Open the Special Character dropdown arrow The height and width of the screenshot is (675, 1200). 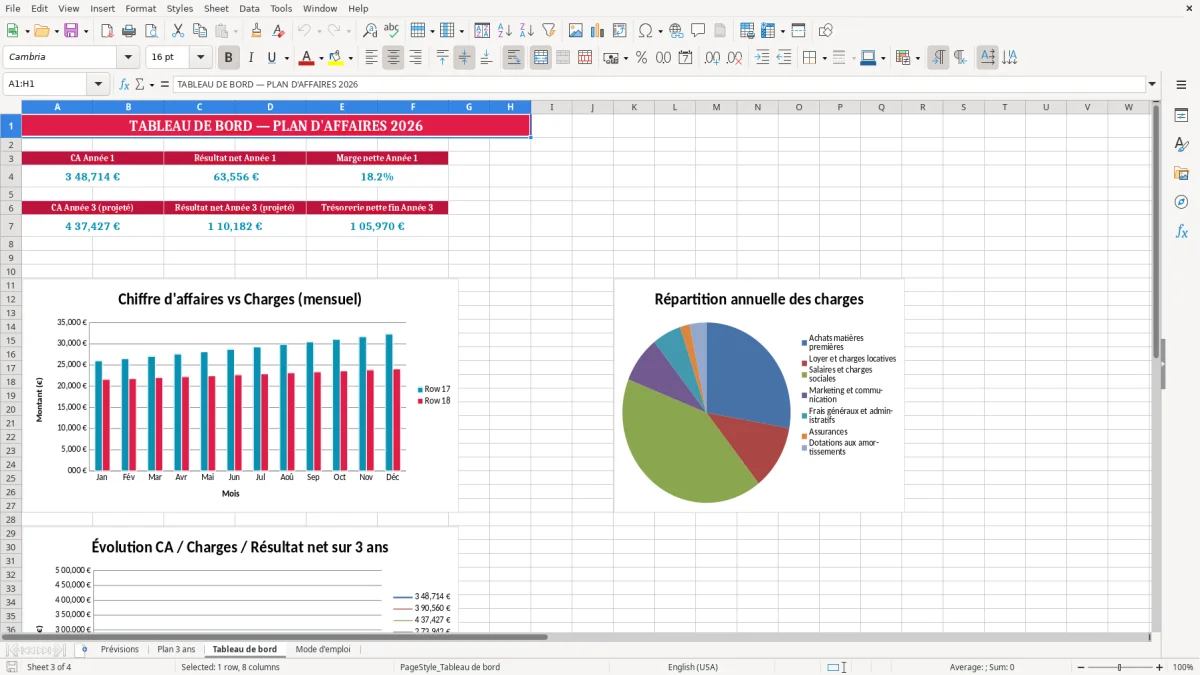(x=659, y=31)
